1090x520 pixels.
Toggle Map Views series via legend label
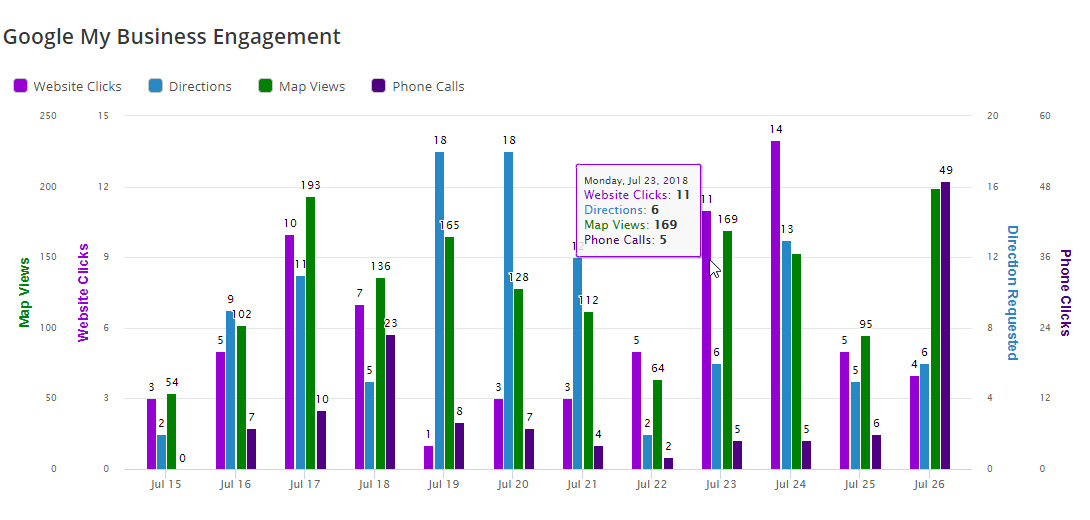pyautogui.click(x=312, y=86)
